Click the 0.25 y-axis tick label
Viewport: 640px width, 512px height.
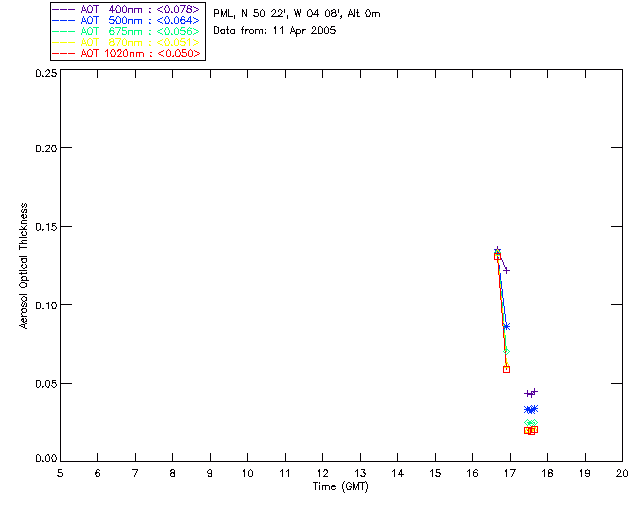[x=46, y=73]
